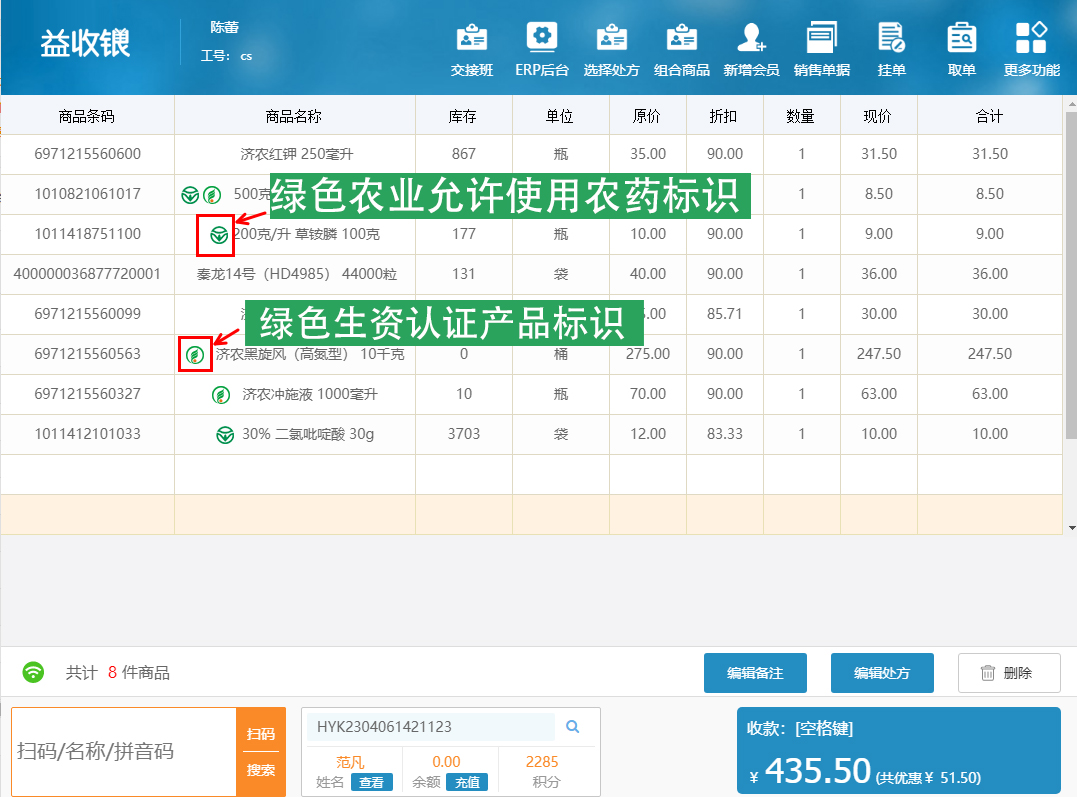Click the scrollbar down arrow of product table
The width and height of the screenshot is (1077, 797).
1071,527
